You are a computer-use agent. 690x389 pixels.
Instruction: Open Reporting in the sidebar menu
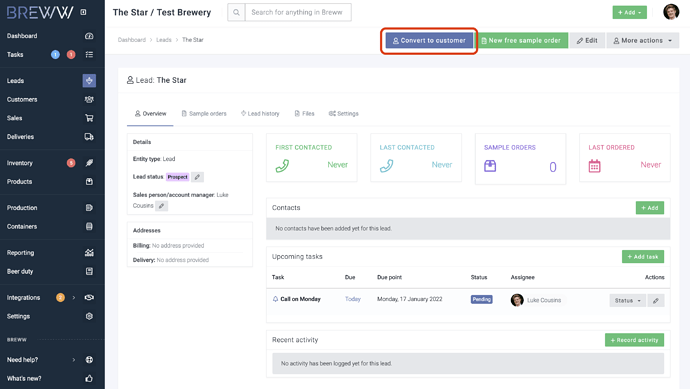(x=20, y=253)
